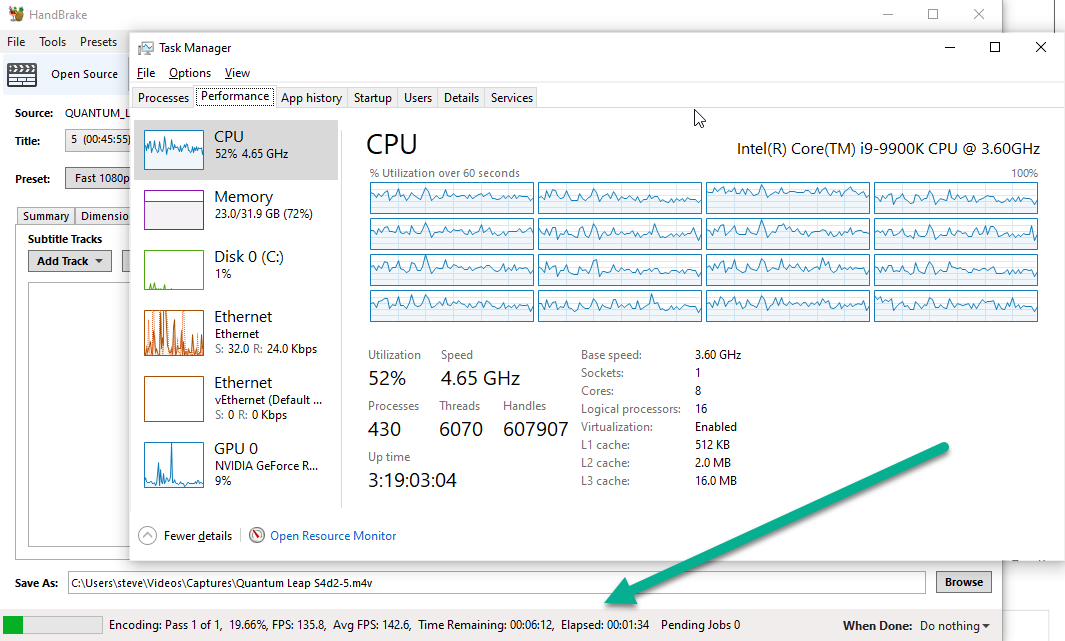Expand the Add Track dropdown
Image resolution: width=1065 pixels, height=641 pixels.
coord(70,261)
